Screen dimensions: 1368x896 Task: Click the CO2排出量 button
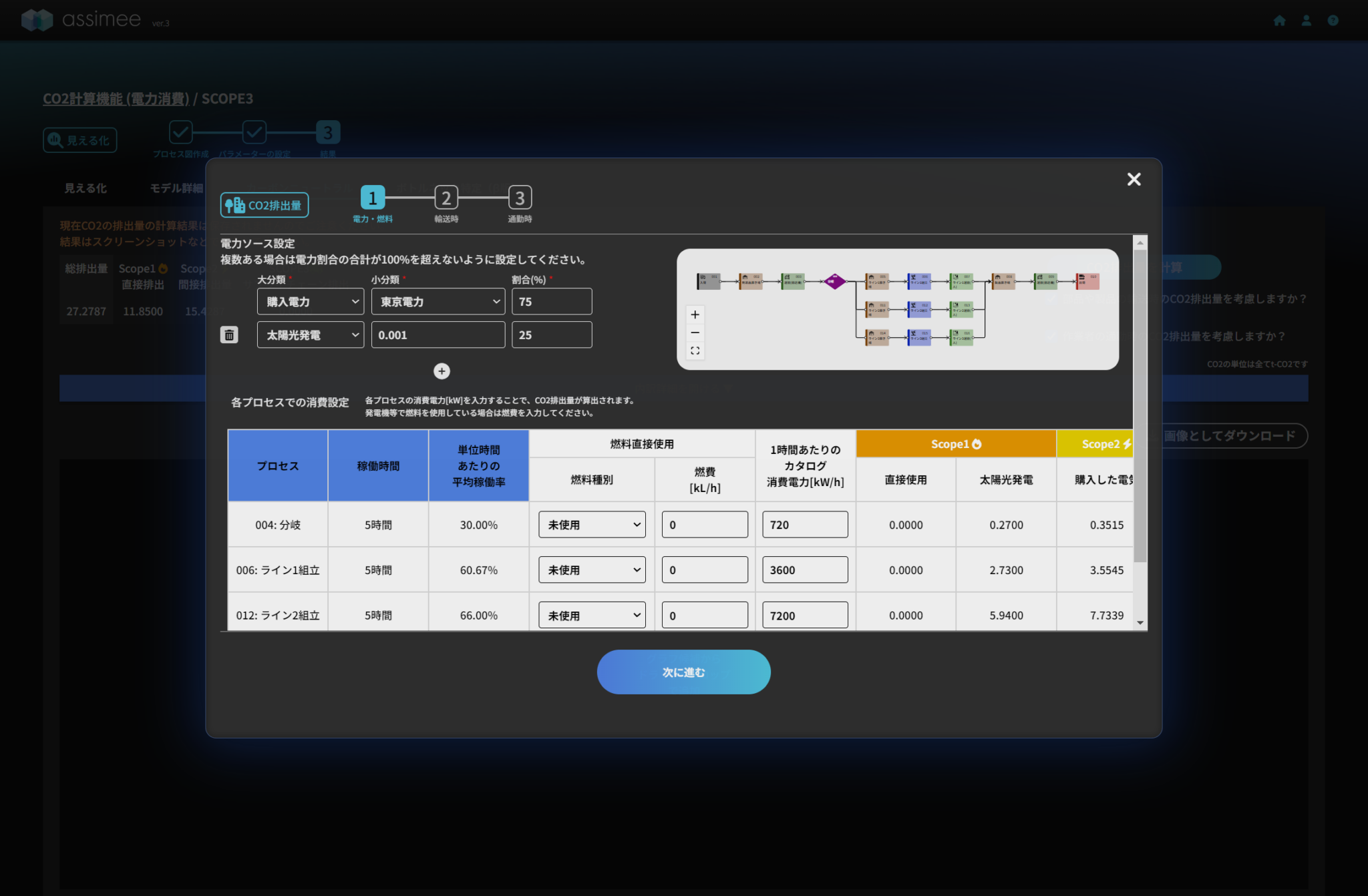[x=265, y=206]
